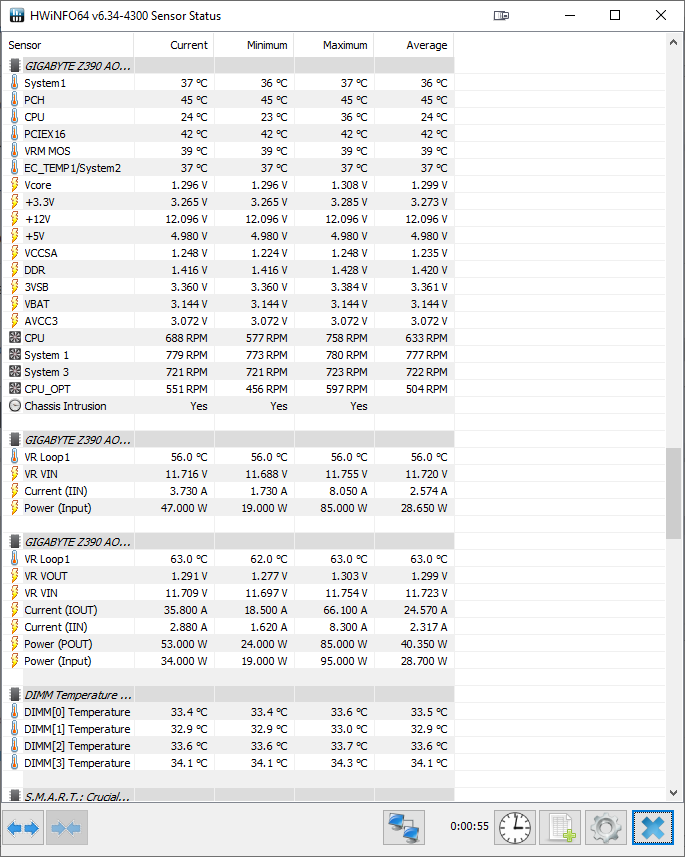
Task: Click fan icon beside System 3
Action: pyautogui.click(x=15, y=372)
